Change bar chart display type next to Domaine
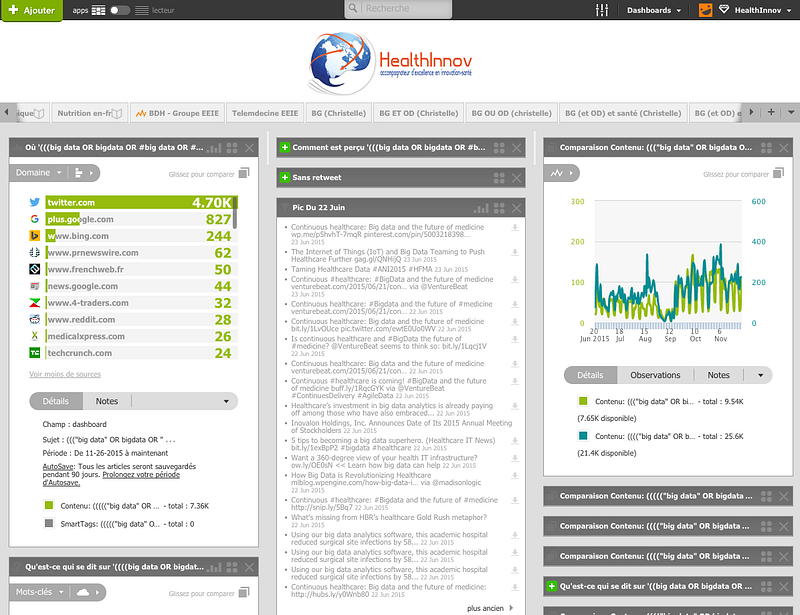 (84, 173)
